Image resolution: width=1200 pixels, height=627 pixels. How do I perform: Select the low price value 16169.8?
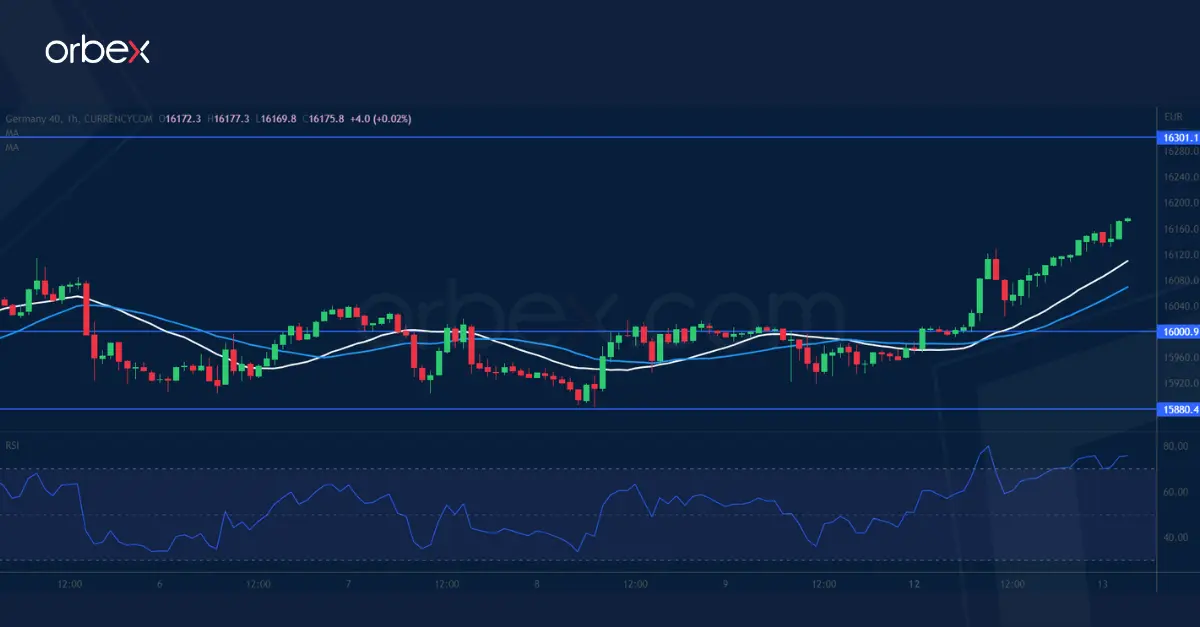coord(279,119)
